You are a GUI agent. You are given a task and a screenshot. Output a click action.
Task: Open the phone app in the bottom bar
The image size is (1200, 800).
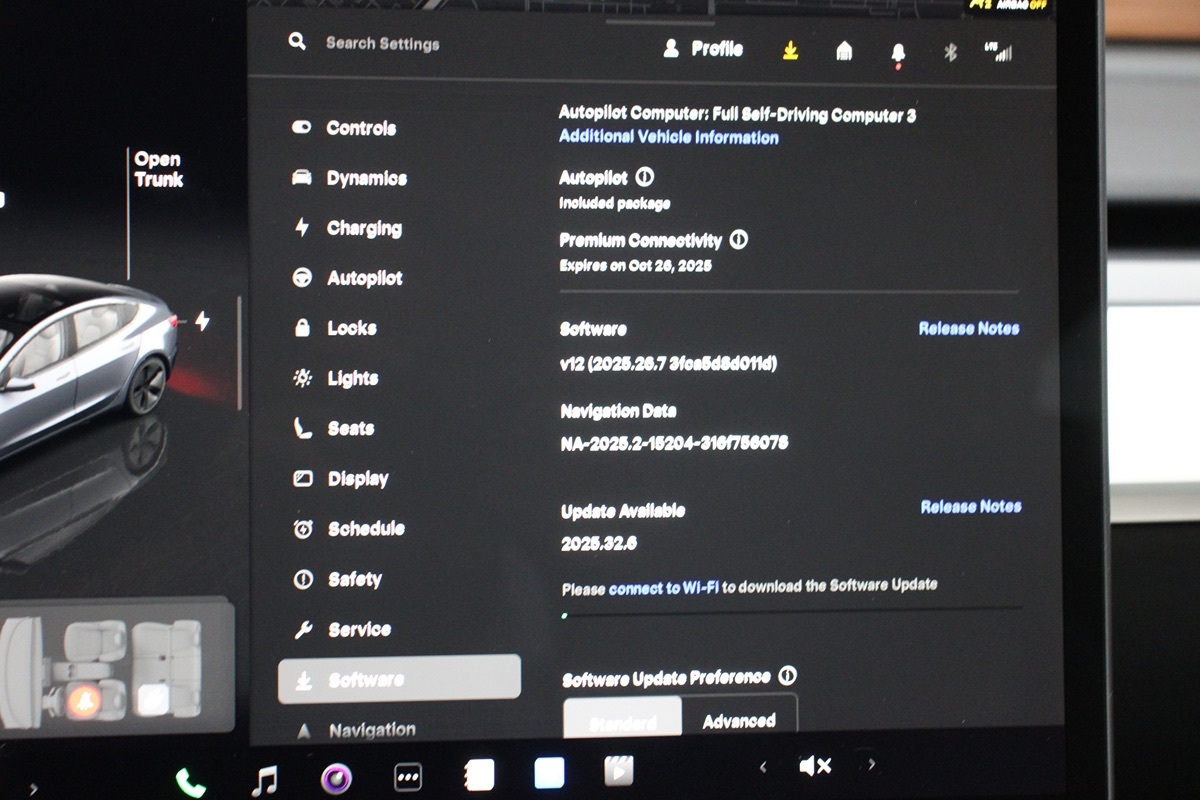pyautogui.click(x=190, y=779)
